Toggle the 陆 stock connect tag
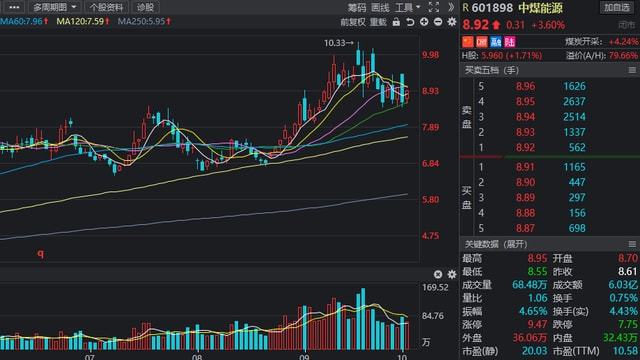640x360 pixels. pos(510,42)
